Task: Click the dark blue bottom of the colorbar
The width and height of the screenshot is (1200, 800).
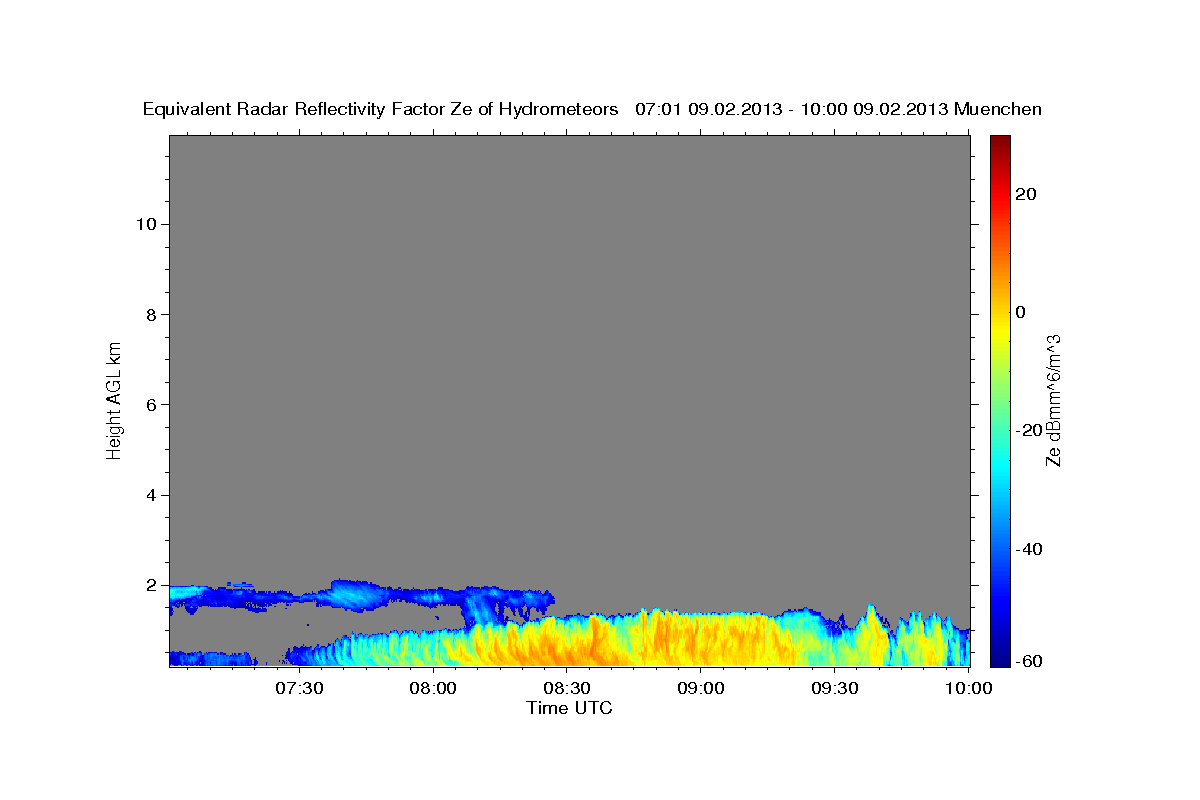Action: click(x=999, y=658)
